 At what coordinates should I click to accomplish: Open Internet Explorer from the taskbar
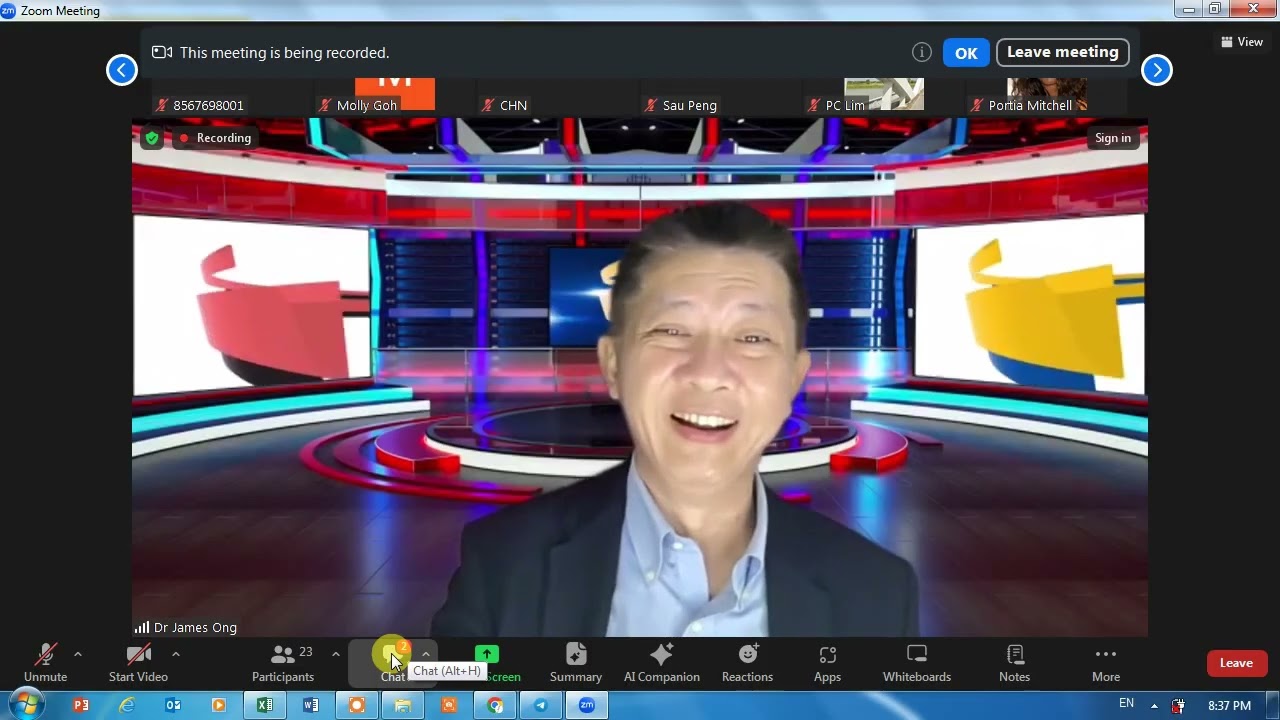(127, 705)
